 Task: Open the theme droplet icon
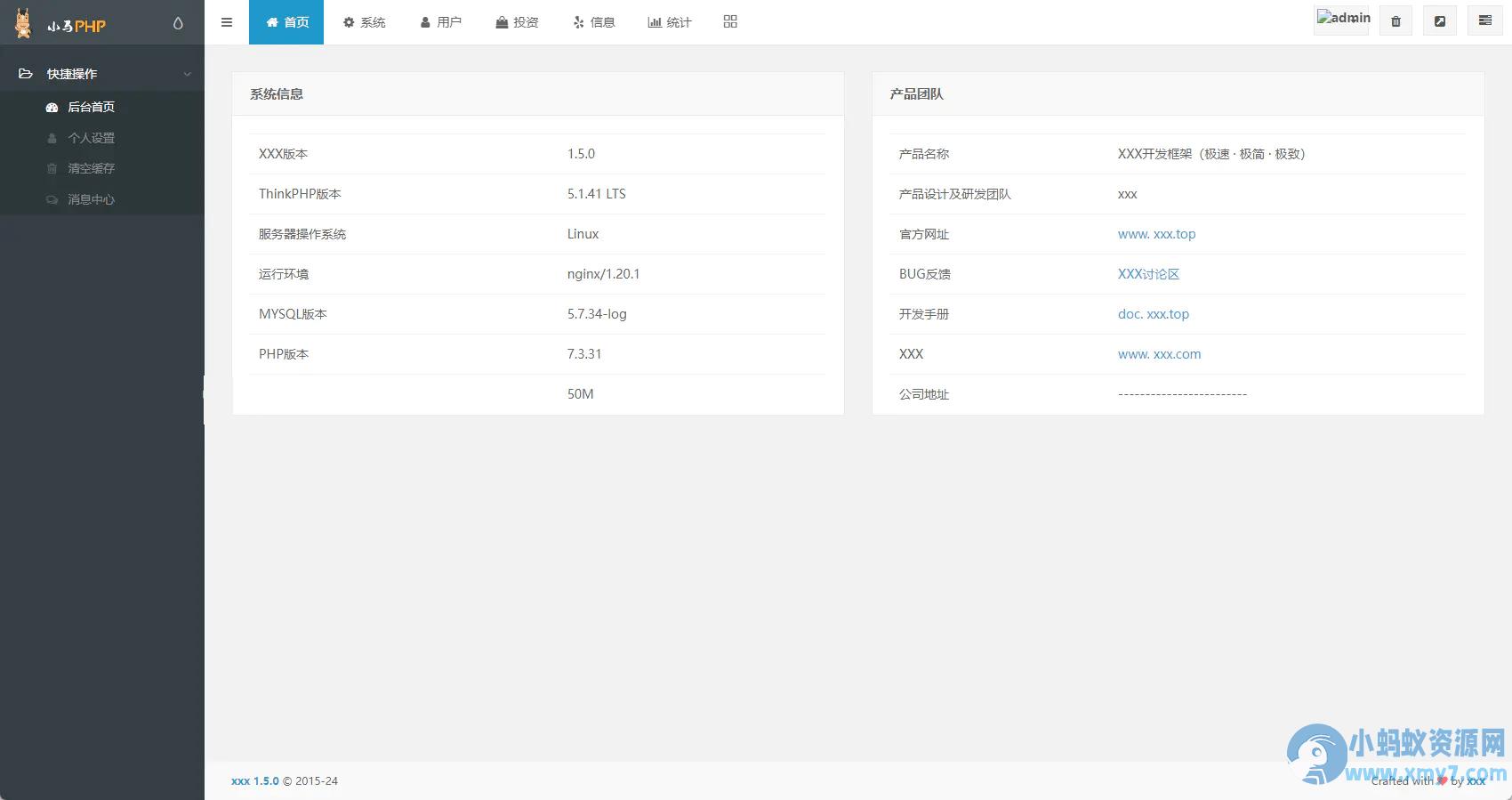pyautogui.click(x=178, y=23)
